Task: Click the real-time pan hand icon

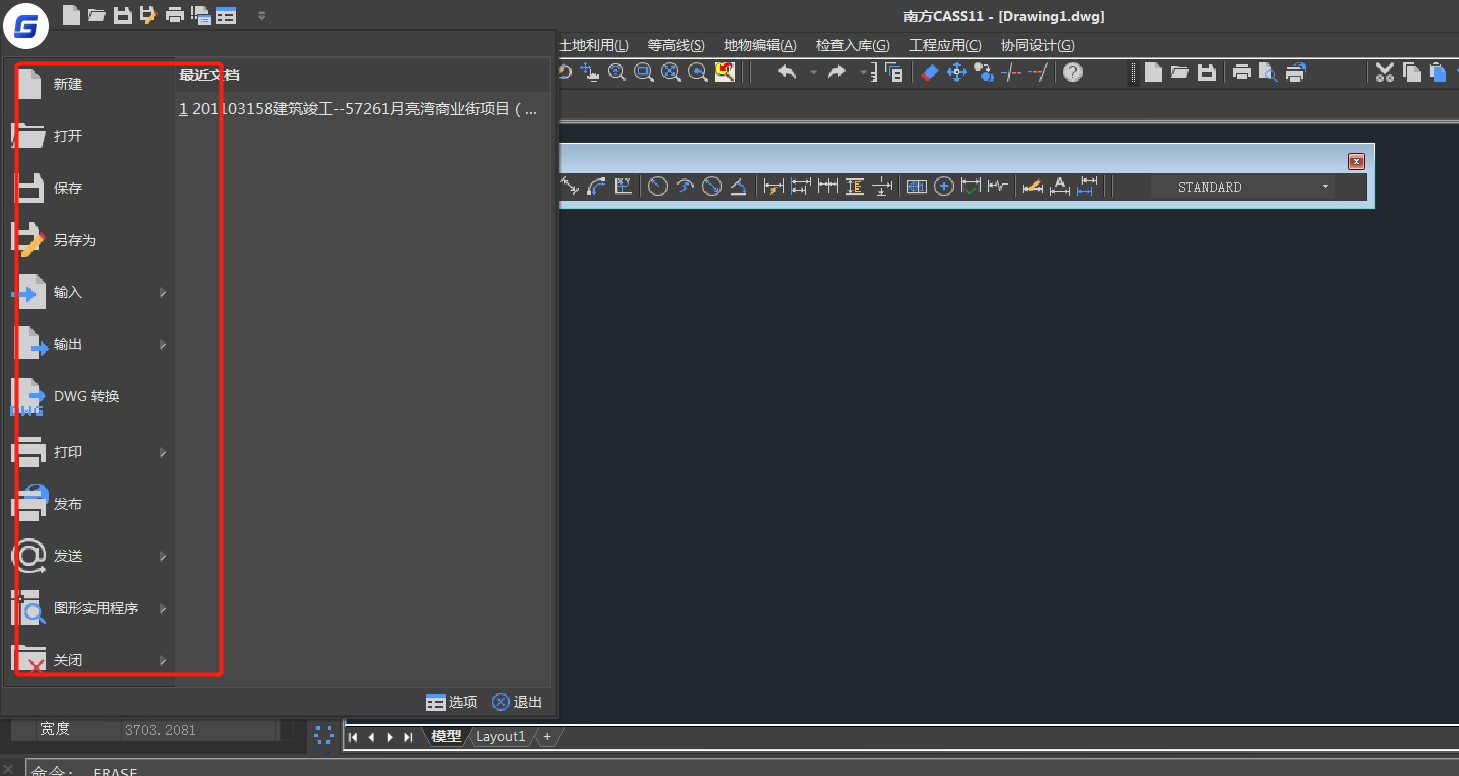Action: click(590, 72)
